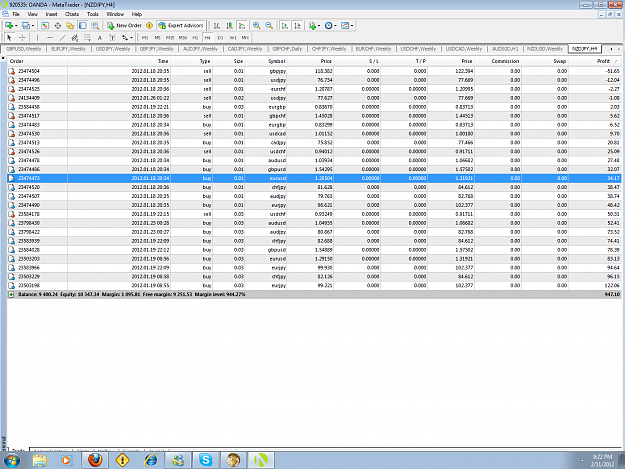Toggle the Data Window icon

(x=57, y=26)
